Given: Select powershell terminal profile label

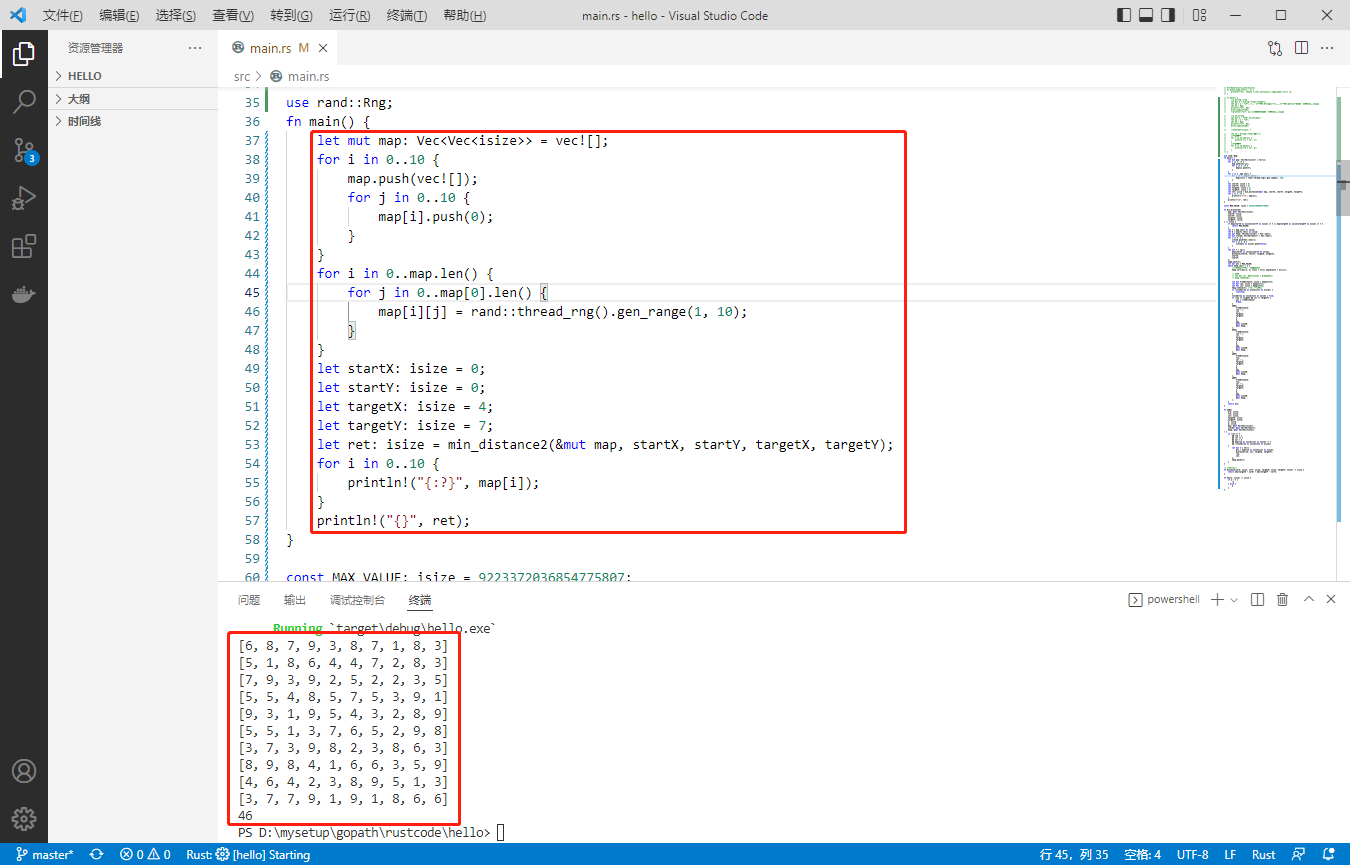Looking at the screenshot, I should [x=1164, y=599].
